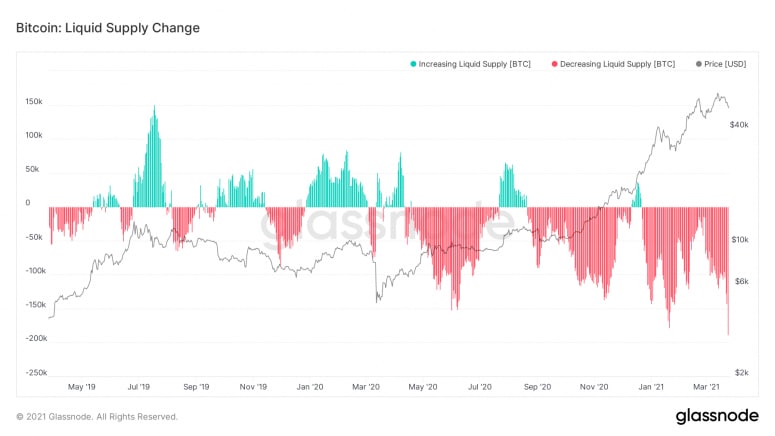The image size is (775, 436).
Task: Select the Jan '21 date label
Action: pos(652,386)
